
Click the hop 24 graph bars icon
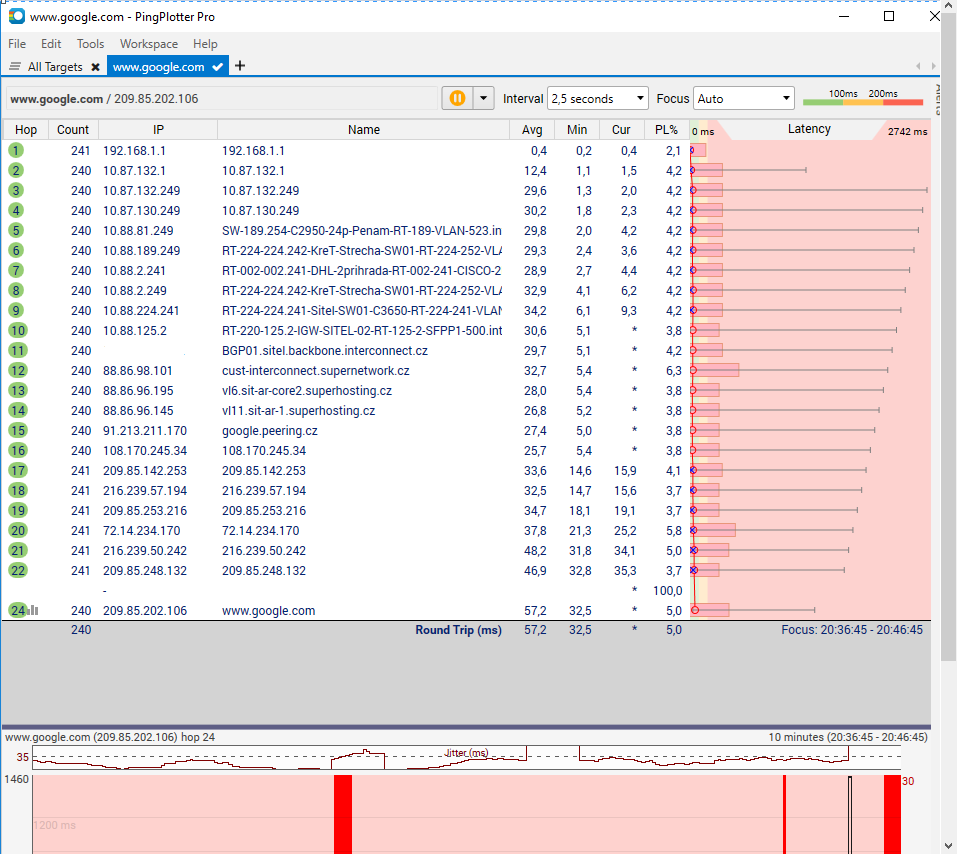point(33,610)
